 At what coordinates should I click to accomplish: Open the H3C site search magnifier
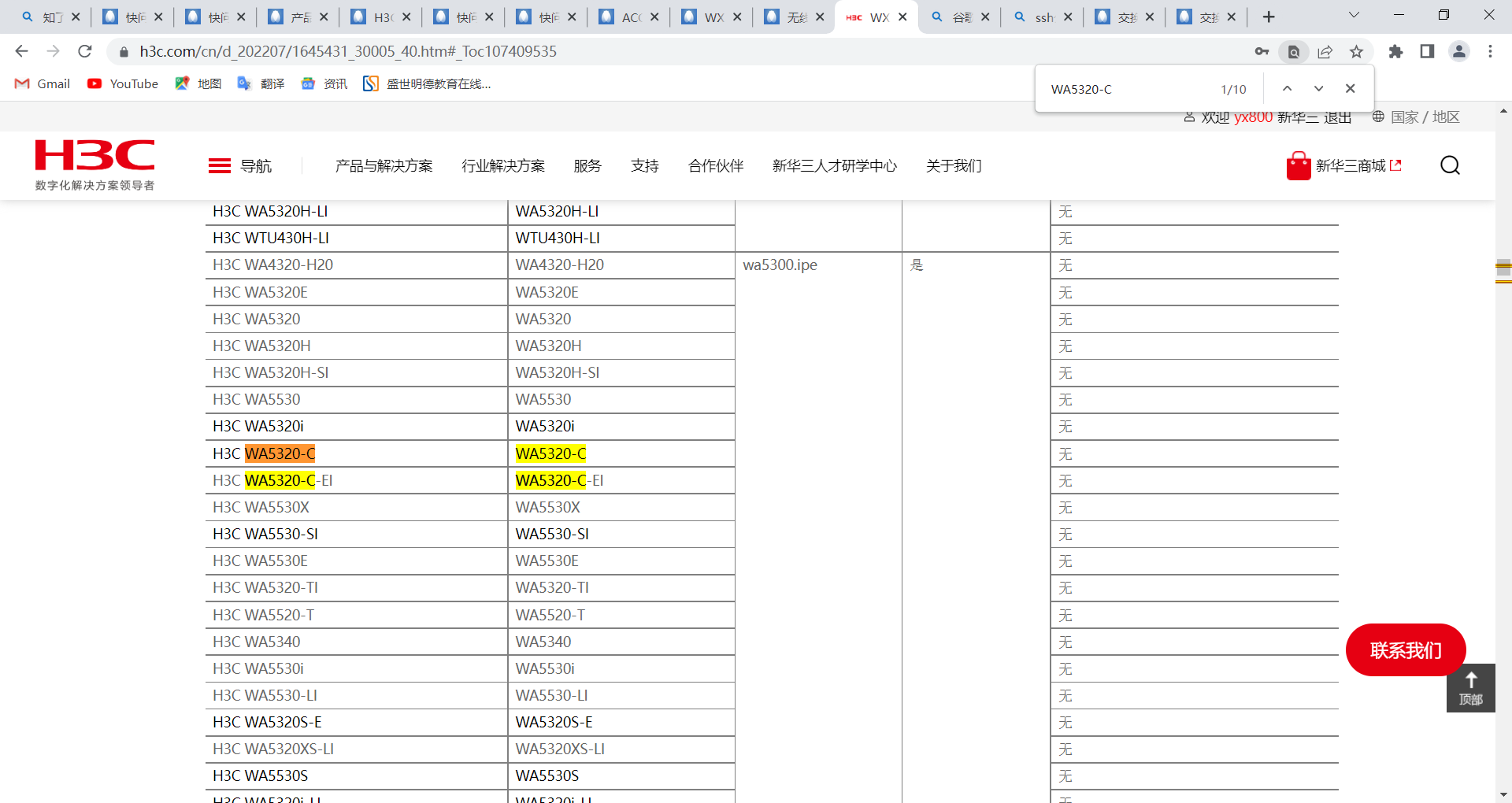pyautogui.click(x=1450, y=165)
